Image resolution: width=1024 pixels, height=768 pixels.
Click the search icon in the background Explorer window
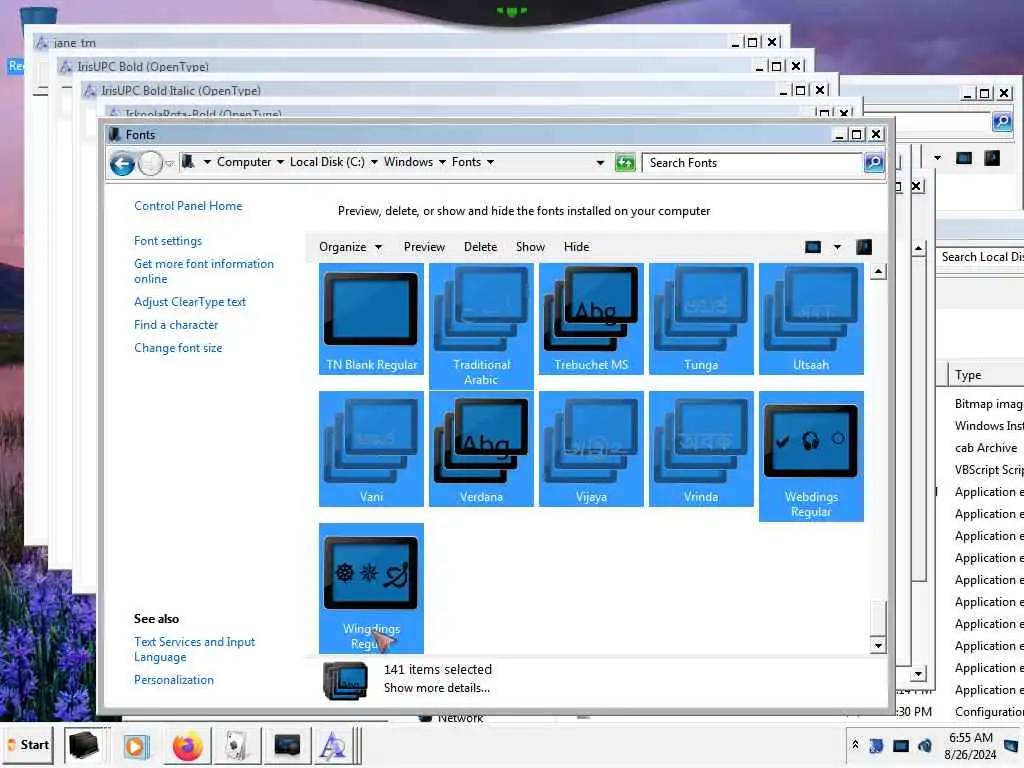(1002, 121)
